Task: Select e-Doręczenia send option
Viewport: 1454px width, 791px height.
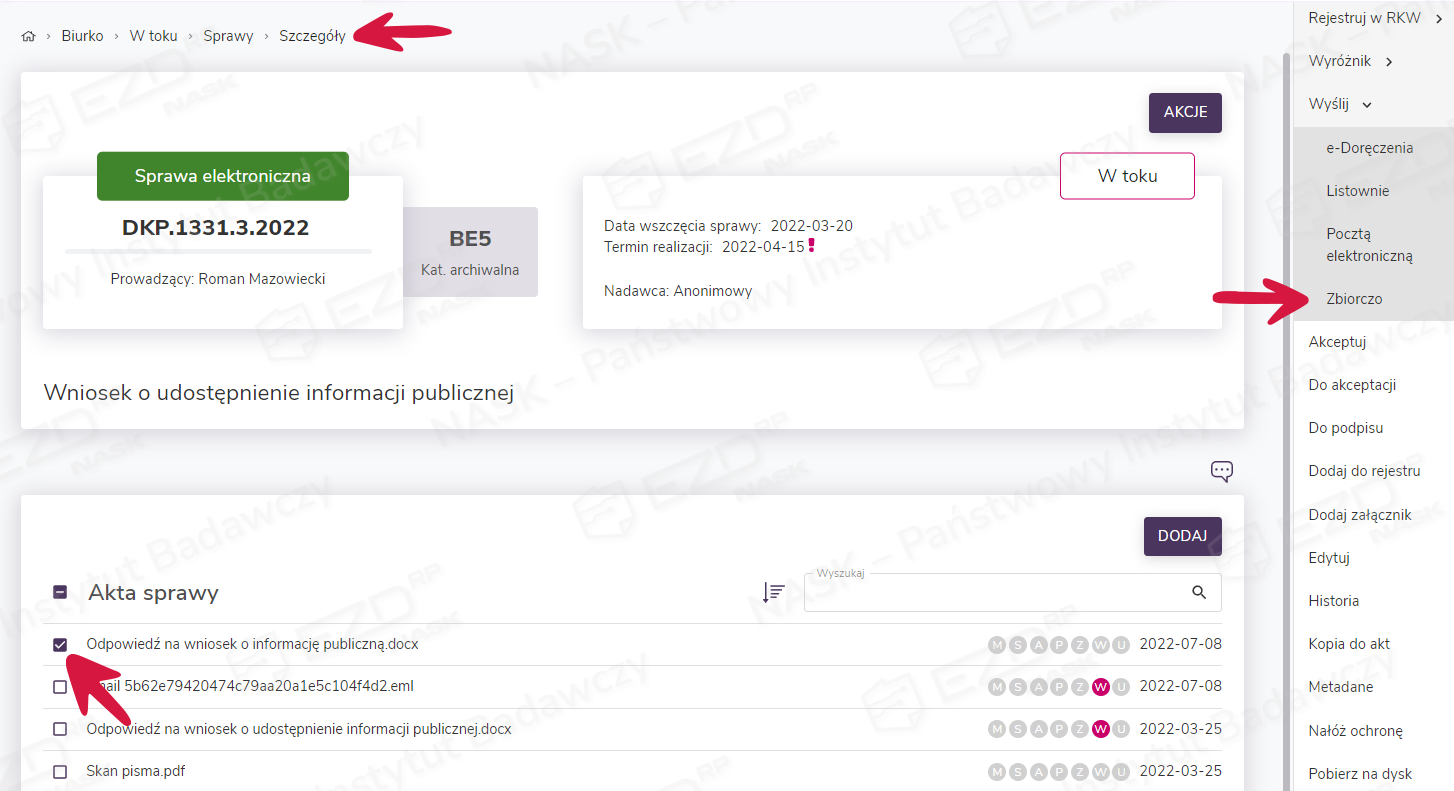Action: pos(1369,148)
